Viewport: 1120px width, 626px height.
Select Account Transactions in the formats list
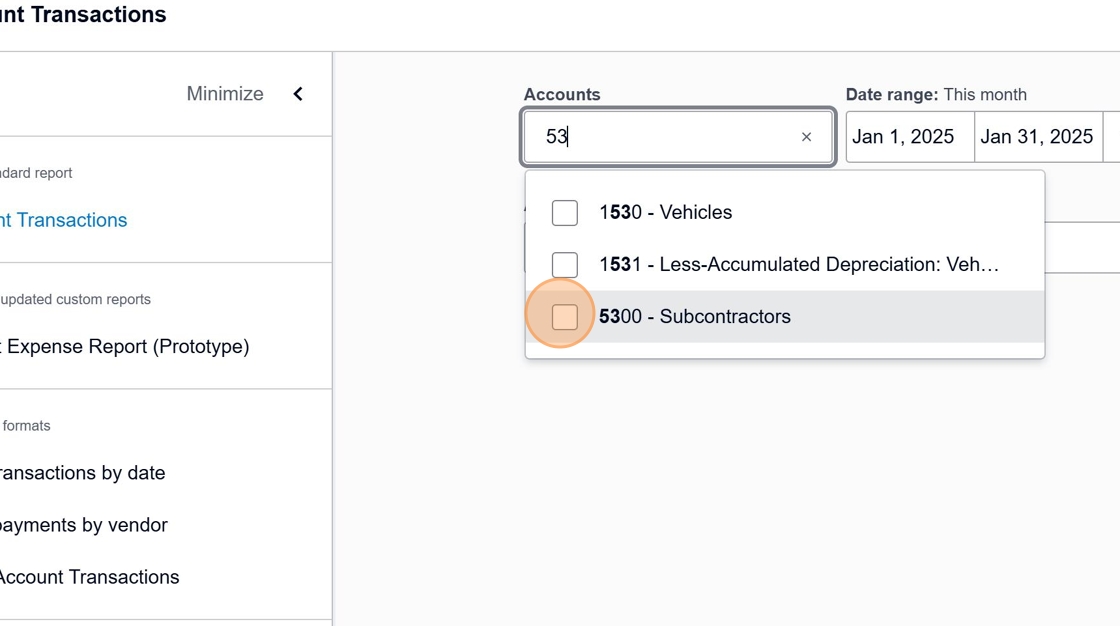(x=88, y=577)
